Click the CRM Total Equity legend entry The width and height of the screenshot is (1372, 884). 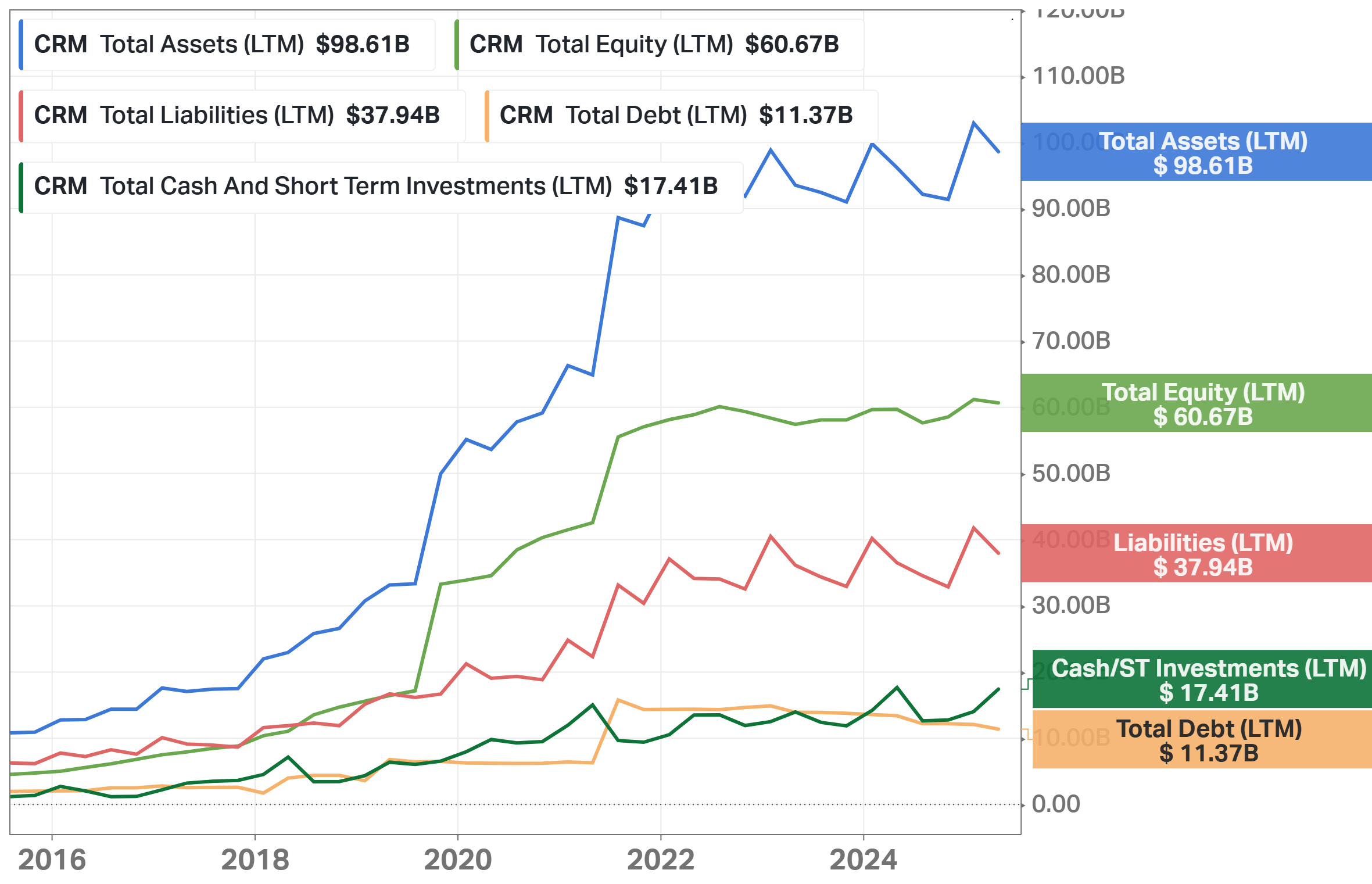pyautogui.click(x=659, y=45)
